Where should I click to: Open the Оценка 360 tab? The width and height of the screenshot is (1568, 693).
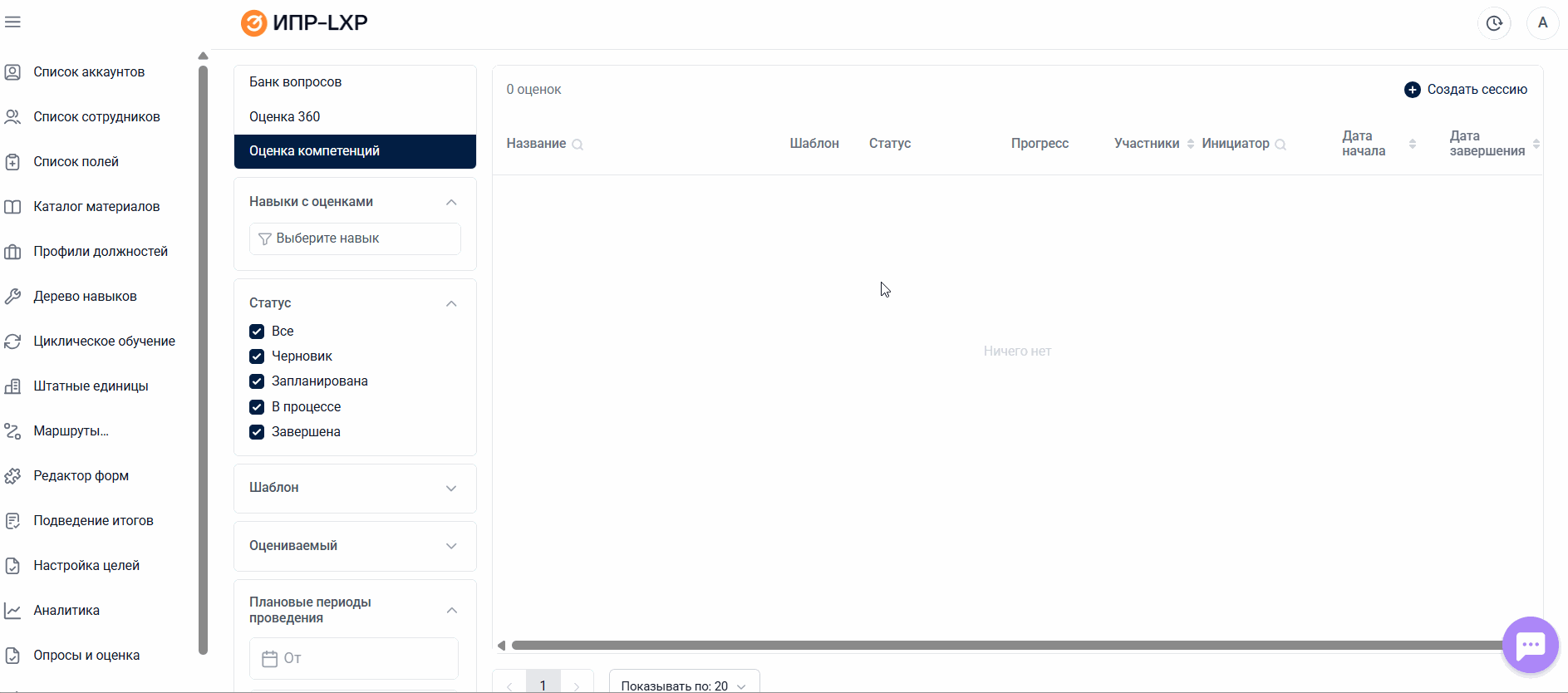click(355, 117)
